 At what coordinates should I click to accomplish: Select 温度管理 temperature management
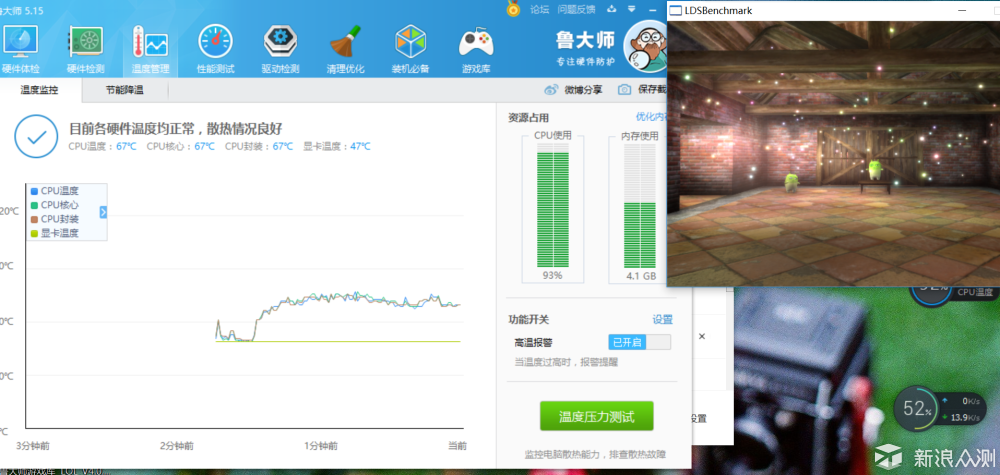click(151, 49)
